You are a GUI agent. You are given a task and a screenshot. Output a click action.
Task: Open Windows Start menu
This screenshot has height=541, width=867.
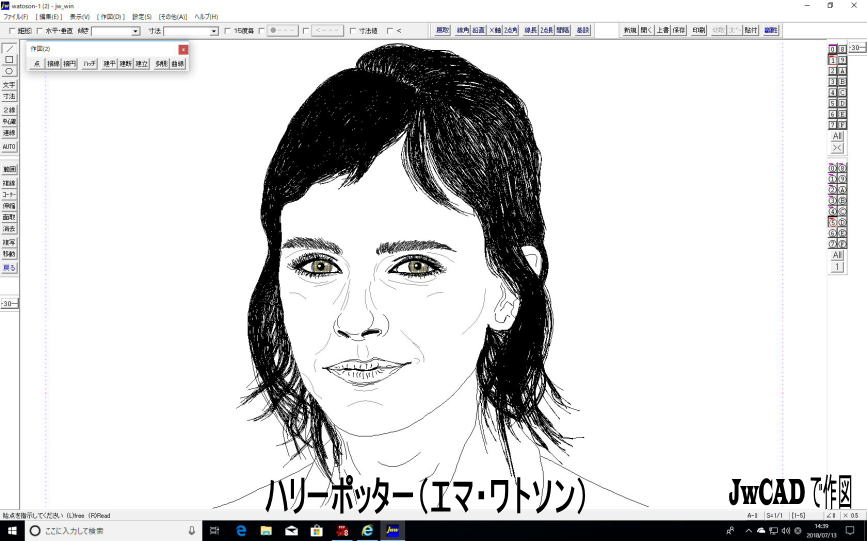(x=12, y=531)
